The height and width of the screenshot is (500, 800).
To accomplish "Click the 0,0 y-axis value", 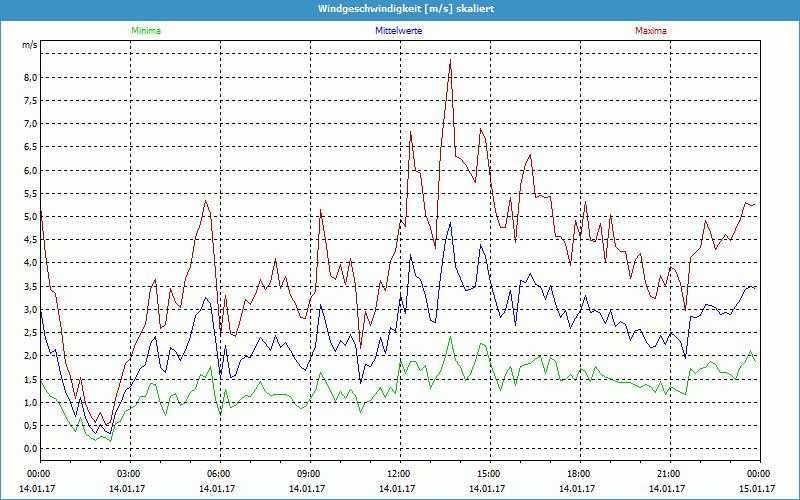I will (31, 448).
